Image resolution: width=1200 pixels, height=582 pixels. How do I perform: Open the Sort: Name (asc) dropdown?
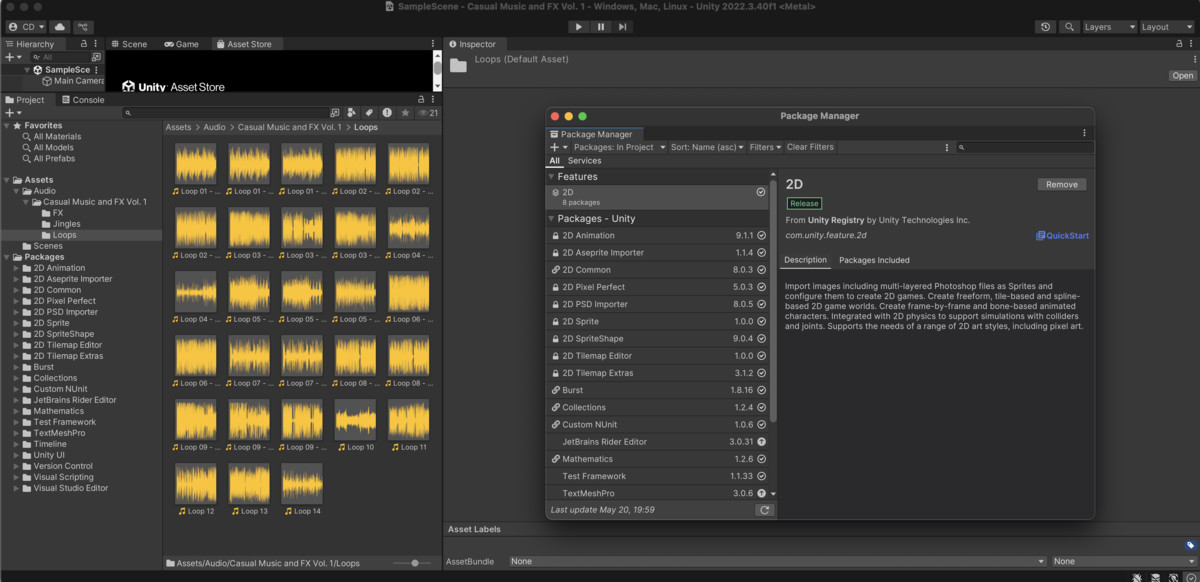coord(707,147)
